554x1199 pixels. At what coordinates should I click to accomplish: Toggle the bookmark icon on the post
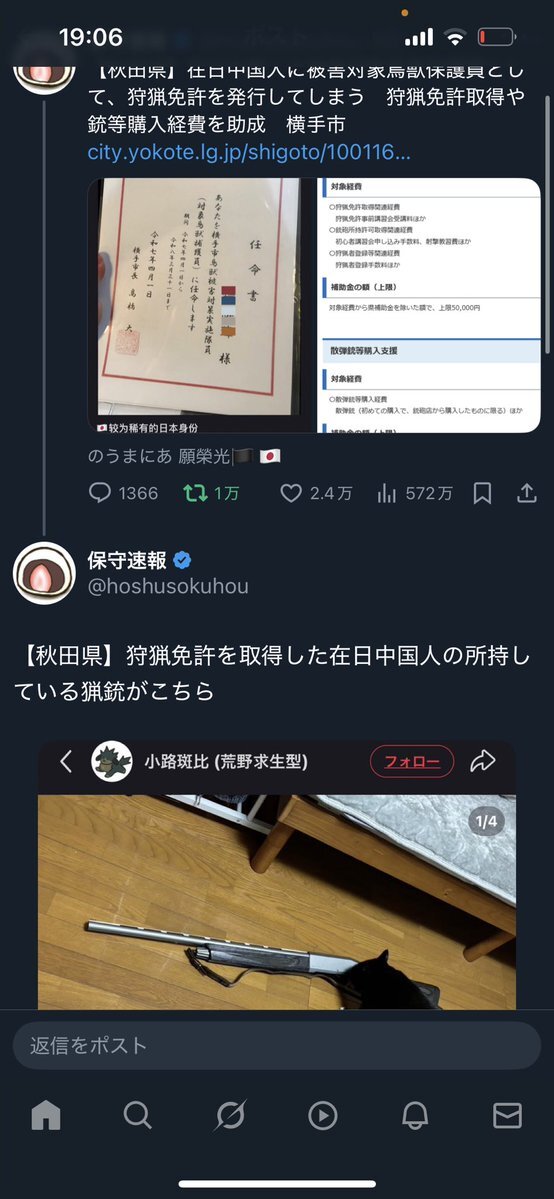pos(482,493)
